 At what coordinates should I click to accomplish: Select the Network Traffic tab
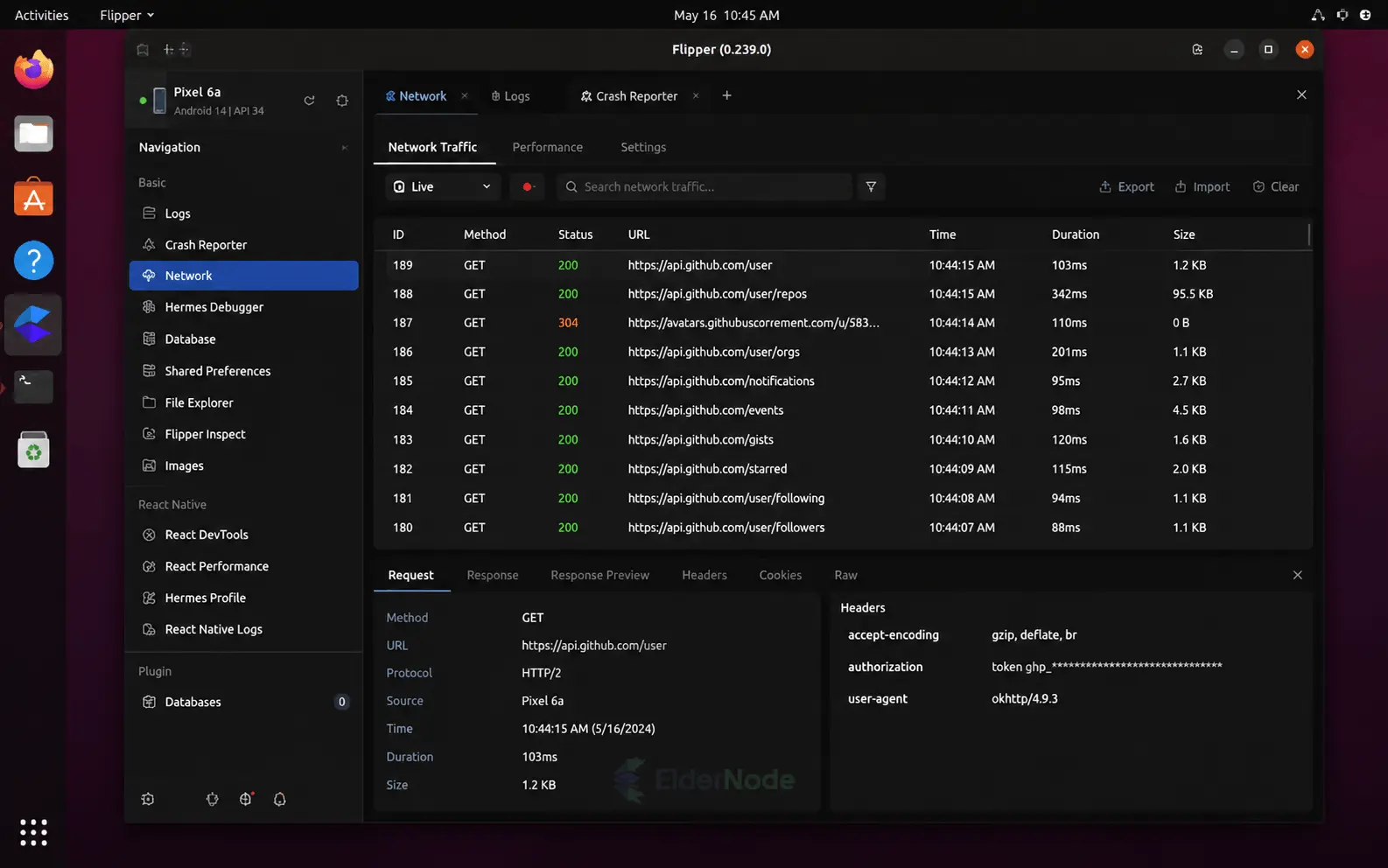point(432,147)
